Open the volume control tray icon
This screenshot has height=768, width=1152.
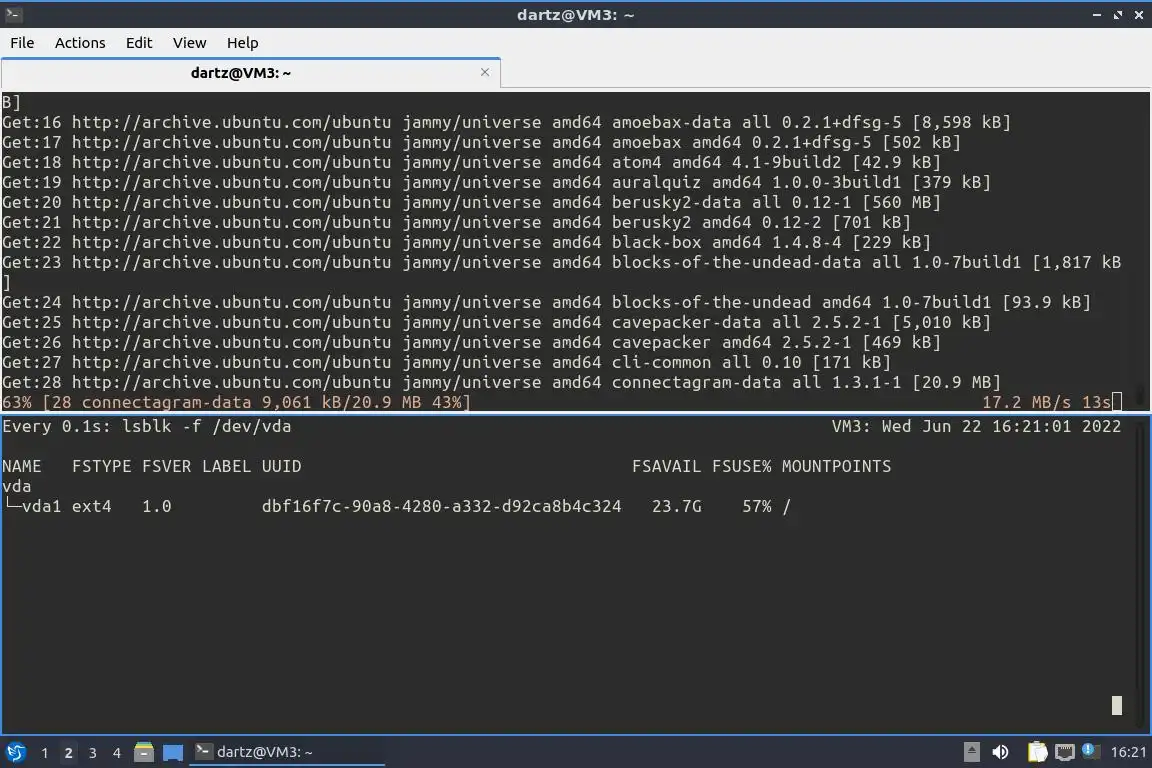pyautogui.click(x=1001, y=752)
